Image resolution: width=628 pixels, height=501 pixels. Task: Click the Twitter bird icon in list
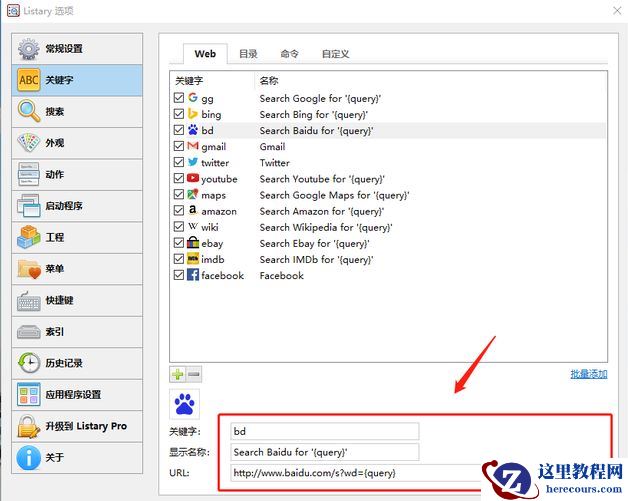tap(193, 162)
